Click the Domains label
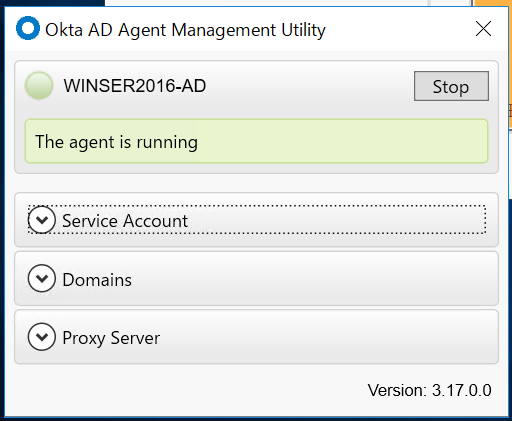The image size is (512, 421). point(97,280)
